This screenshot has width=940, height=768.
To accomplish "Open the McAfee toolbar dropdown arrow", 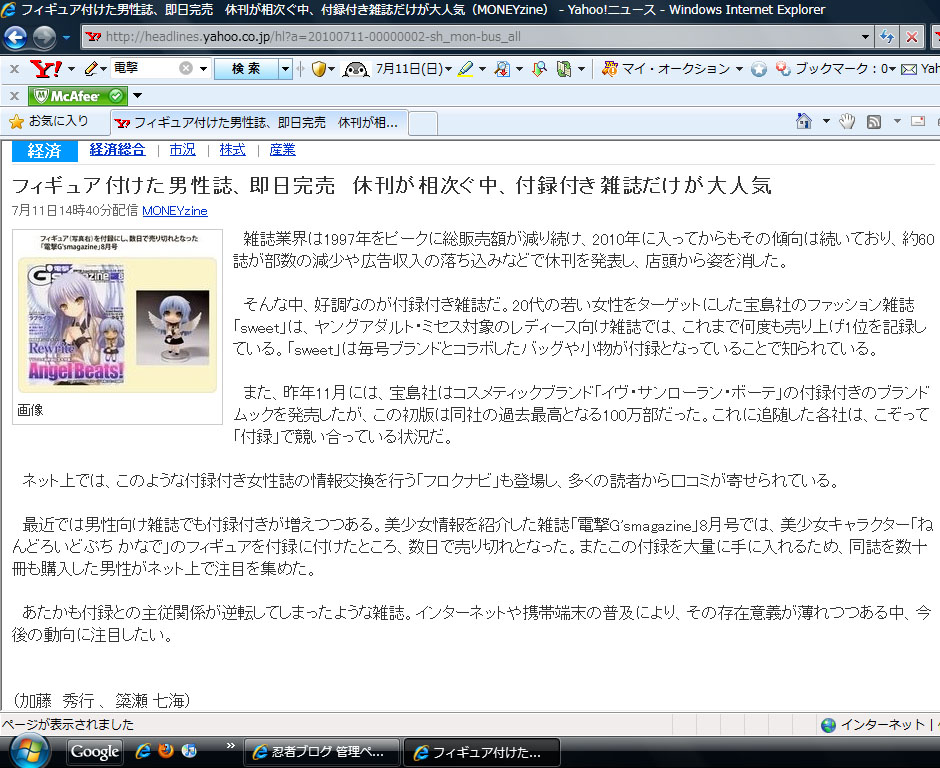I will tap(137, 96).
